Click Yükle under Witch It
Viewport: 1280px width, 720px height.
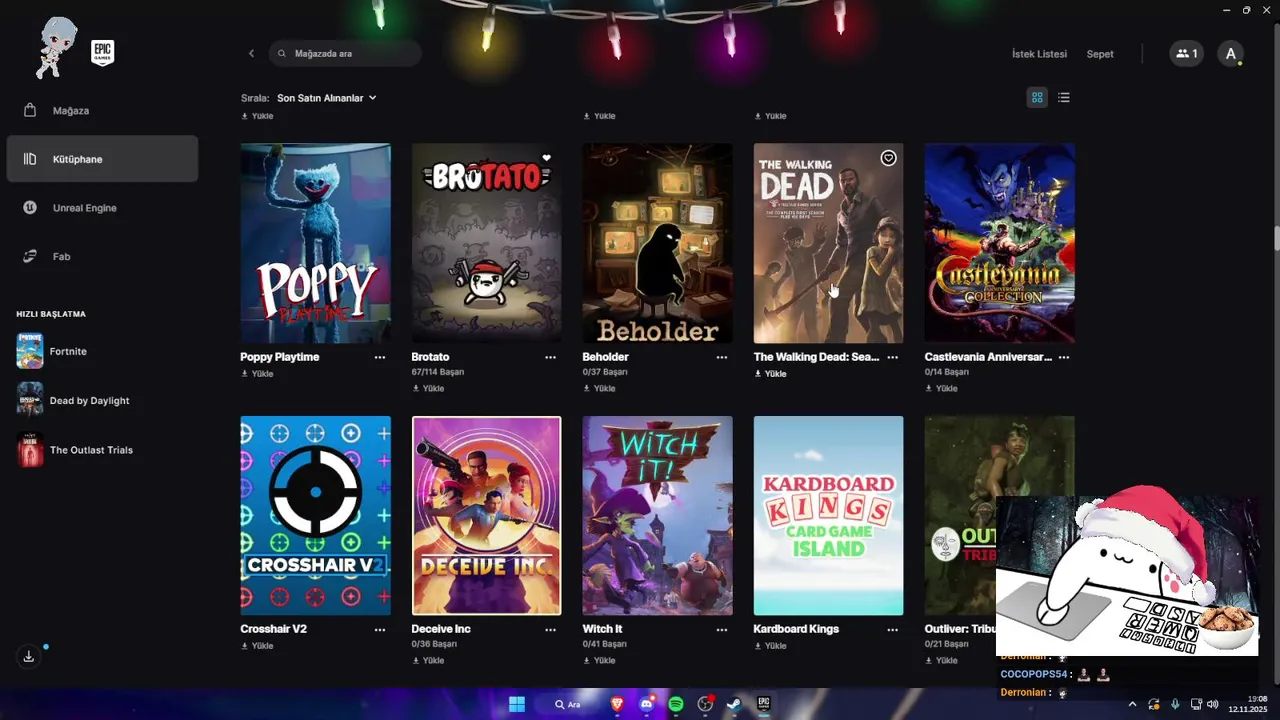tap(599, 660)
